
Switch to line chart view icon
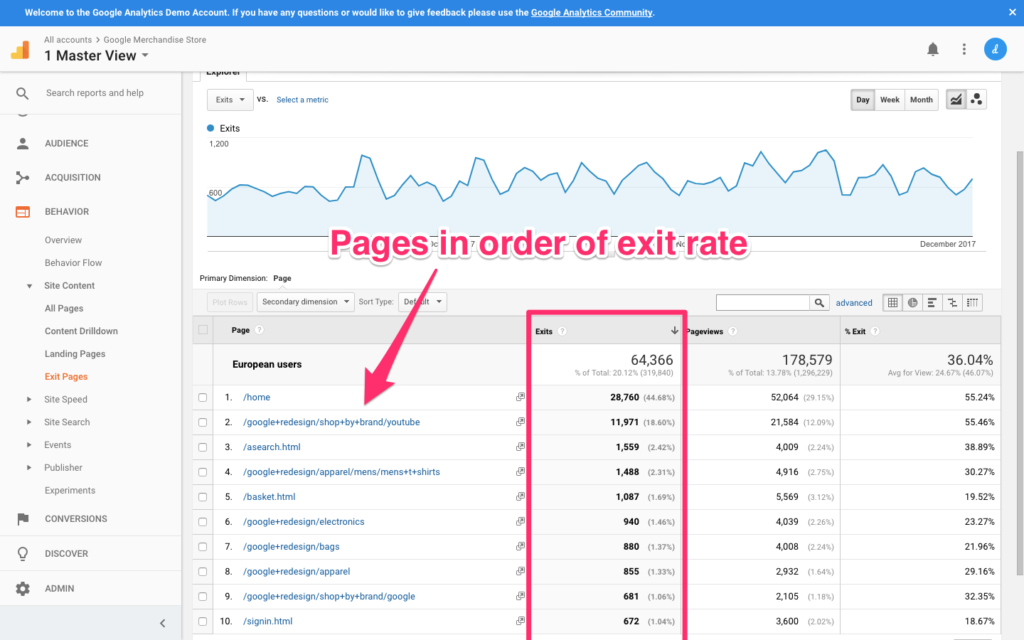point(956,100)
